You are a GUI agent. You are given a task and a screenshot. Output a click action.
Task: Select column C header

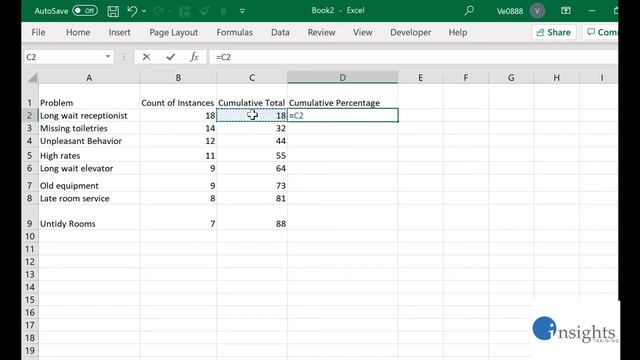coord(252,78)
